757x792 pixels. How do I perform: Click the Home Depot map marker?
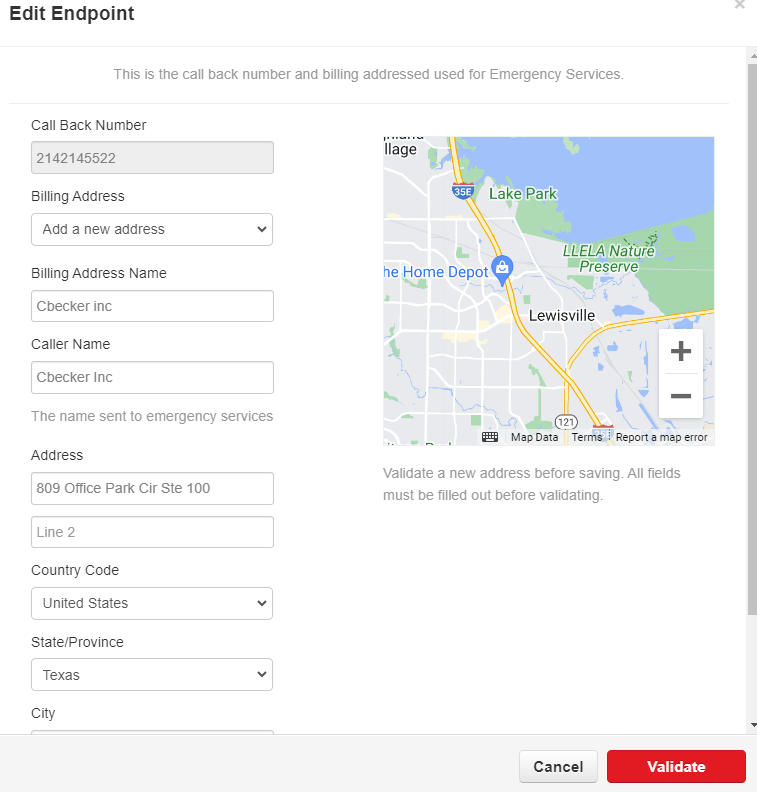[503, 267]
